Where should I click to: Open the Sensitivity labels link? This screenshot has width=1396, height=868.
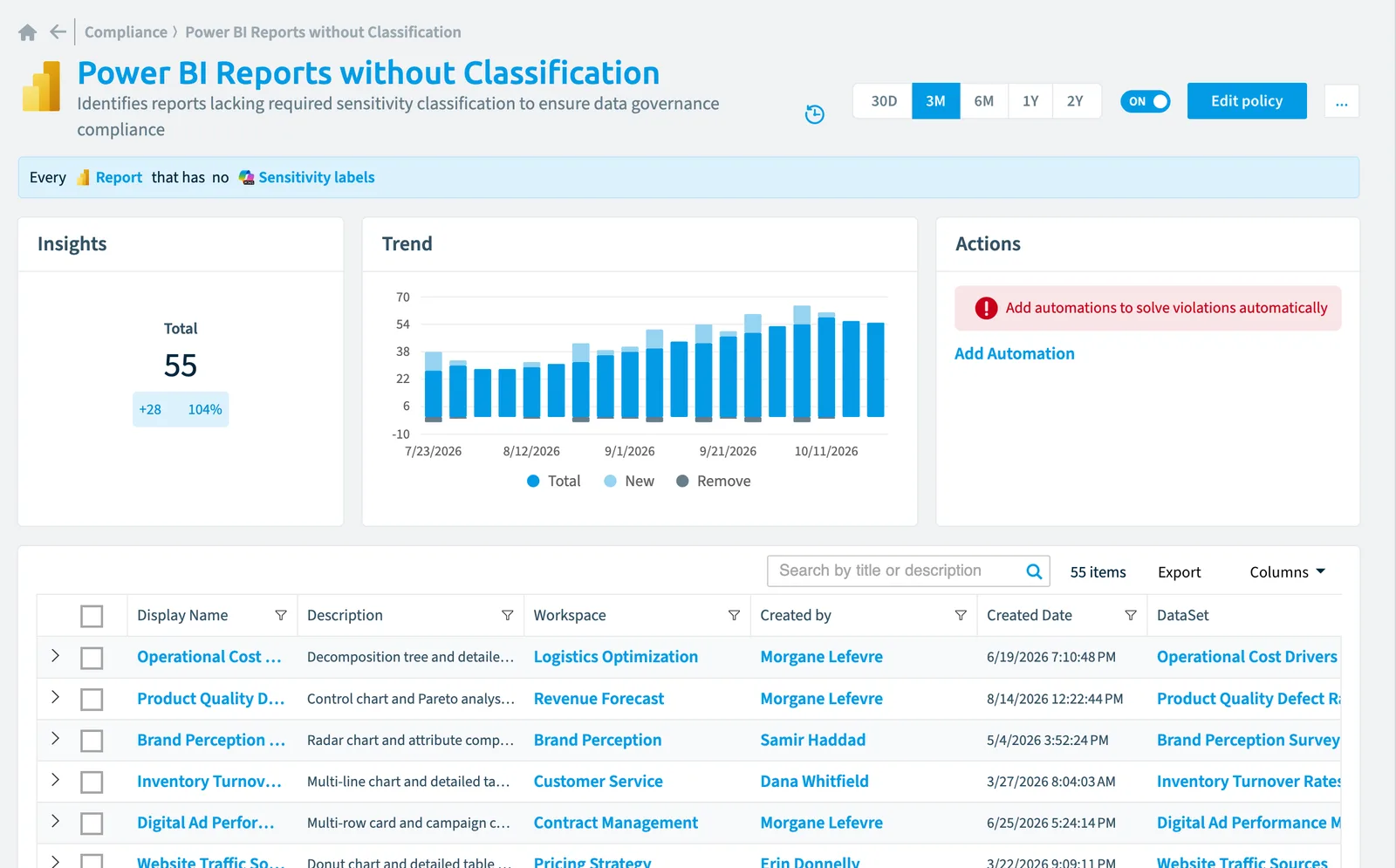(317, 178)
